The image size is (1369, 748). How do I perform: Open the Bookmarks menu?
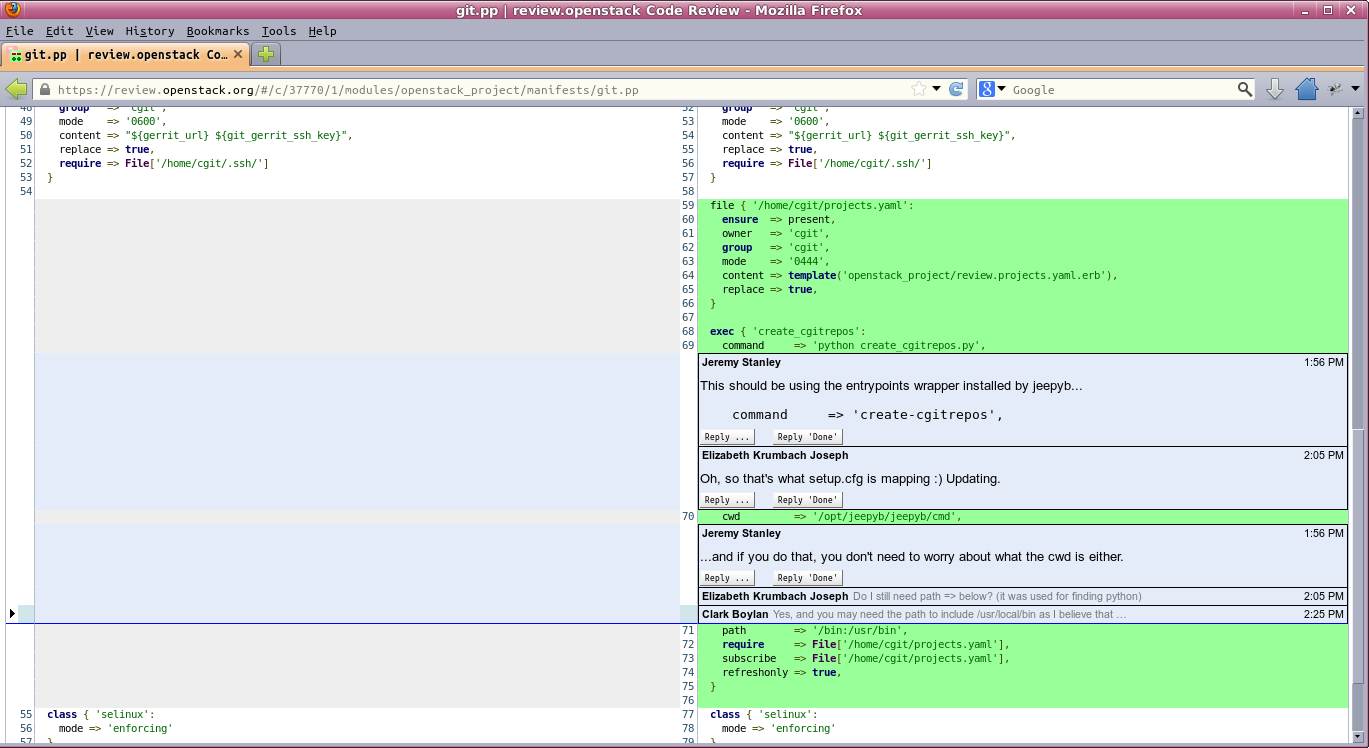click(x=217, y=31)
